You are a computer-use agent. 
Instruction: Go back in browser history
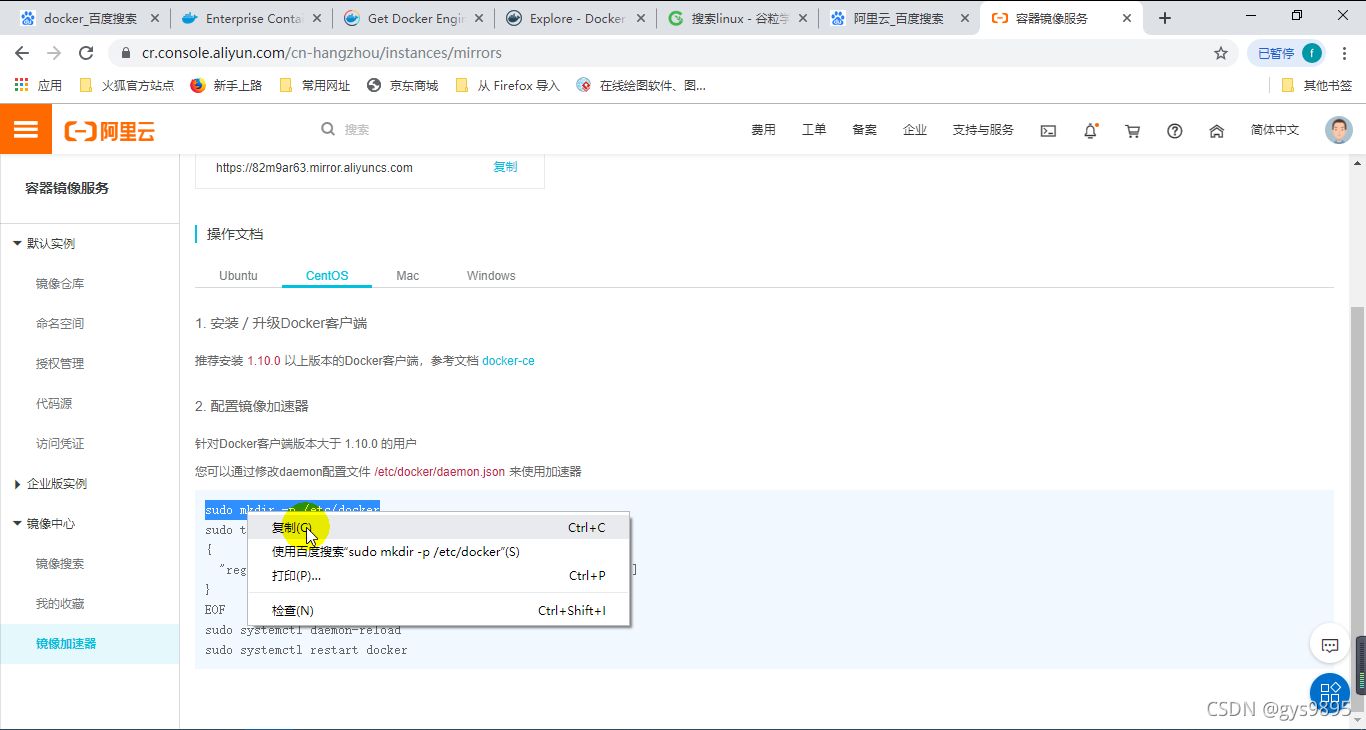pos(22,53)
